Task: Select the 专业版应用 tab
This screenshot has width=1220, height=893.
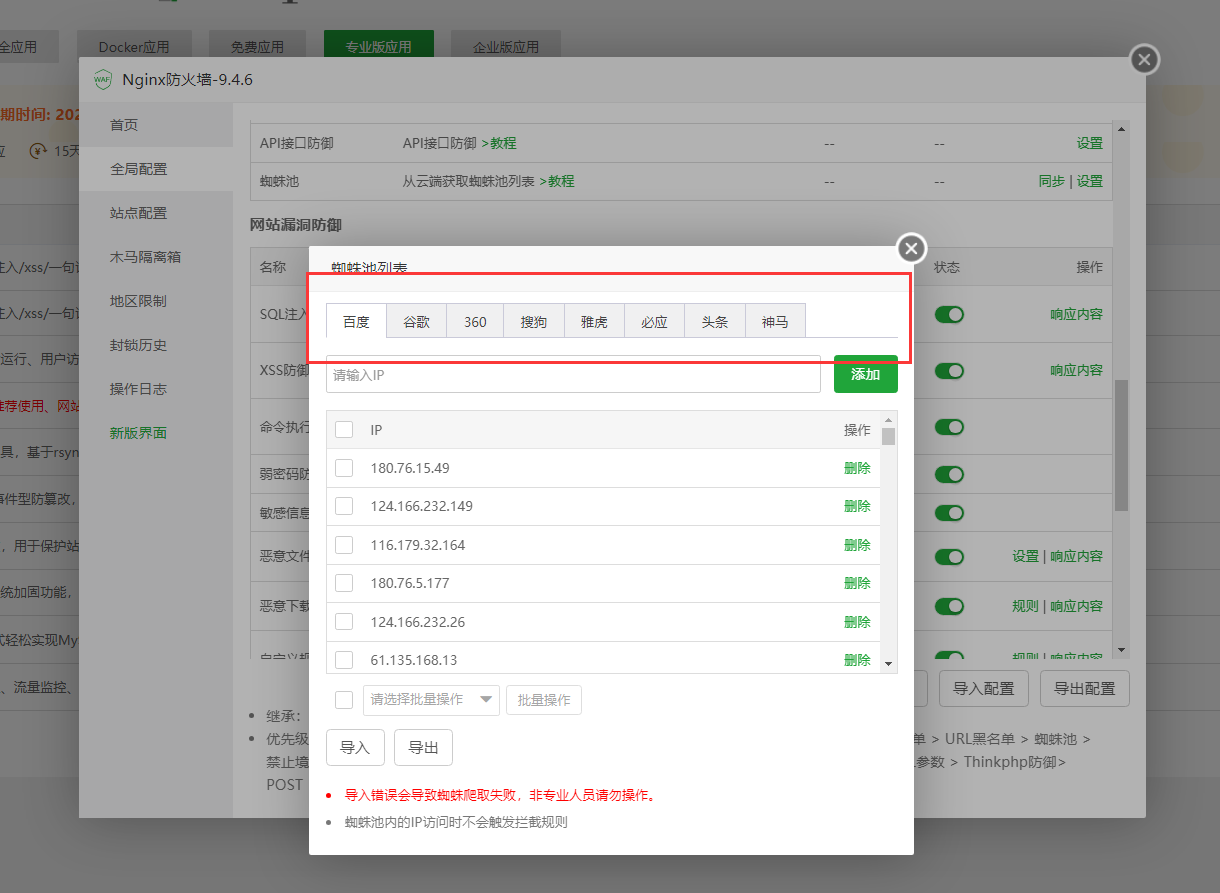Action: [379, 45]
